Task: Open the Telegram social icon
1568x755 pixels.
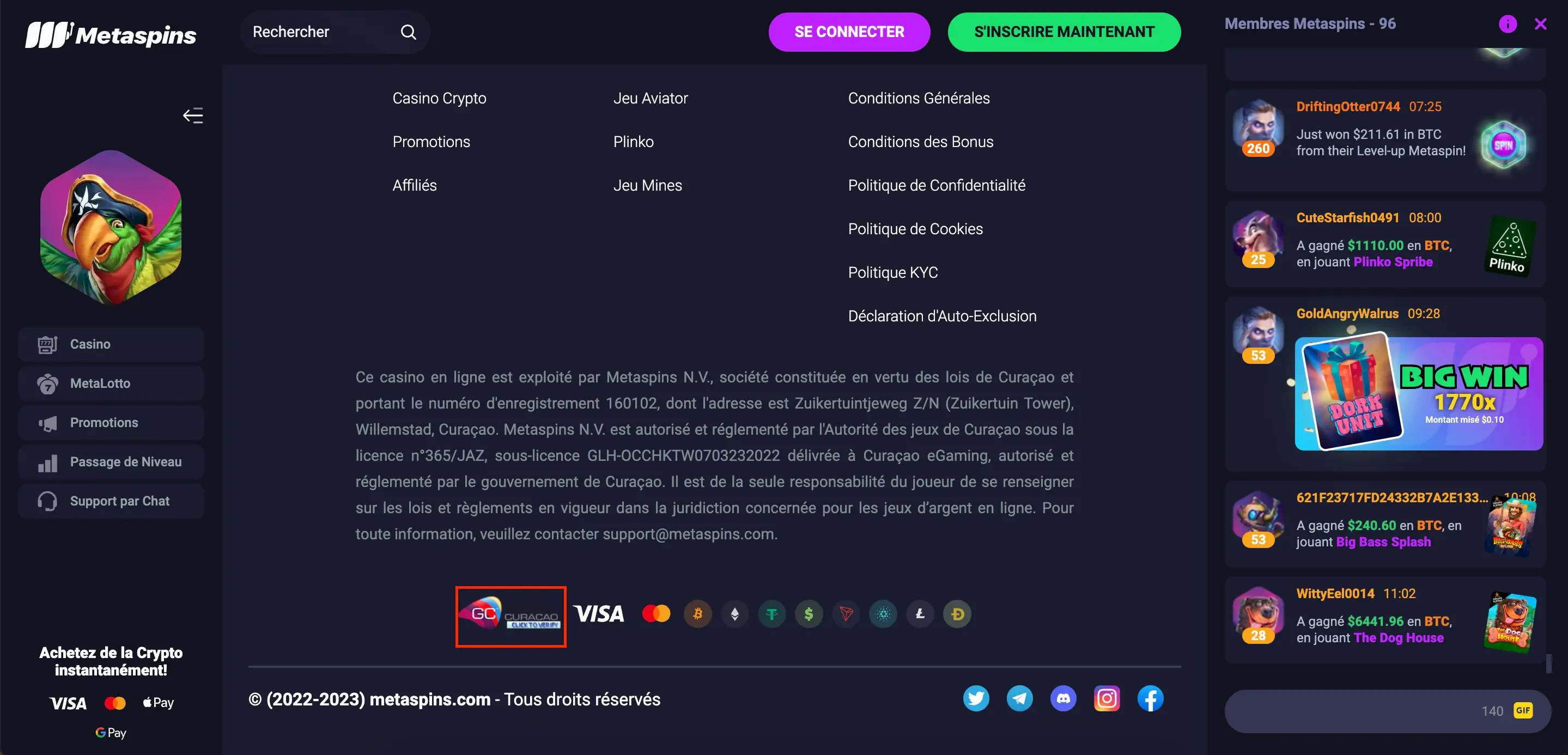Action: pyautogui.click(x=1019, y=698)
